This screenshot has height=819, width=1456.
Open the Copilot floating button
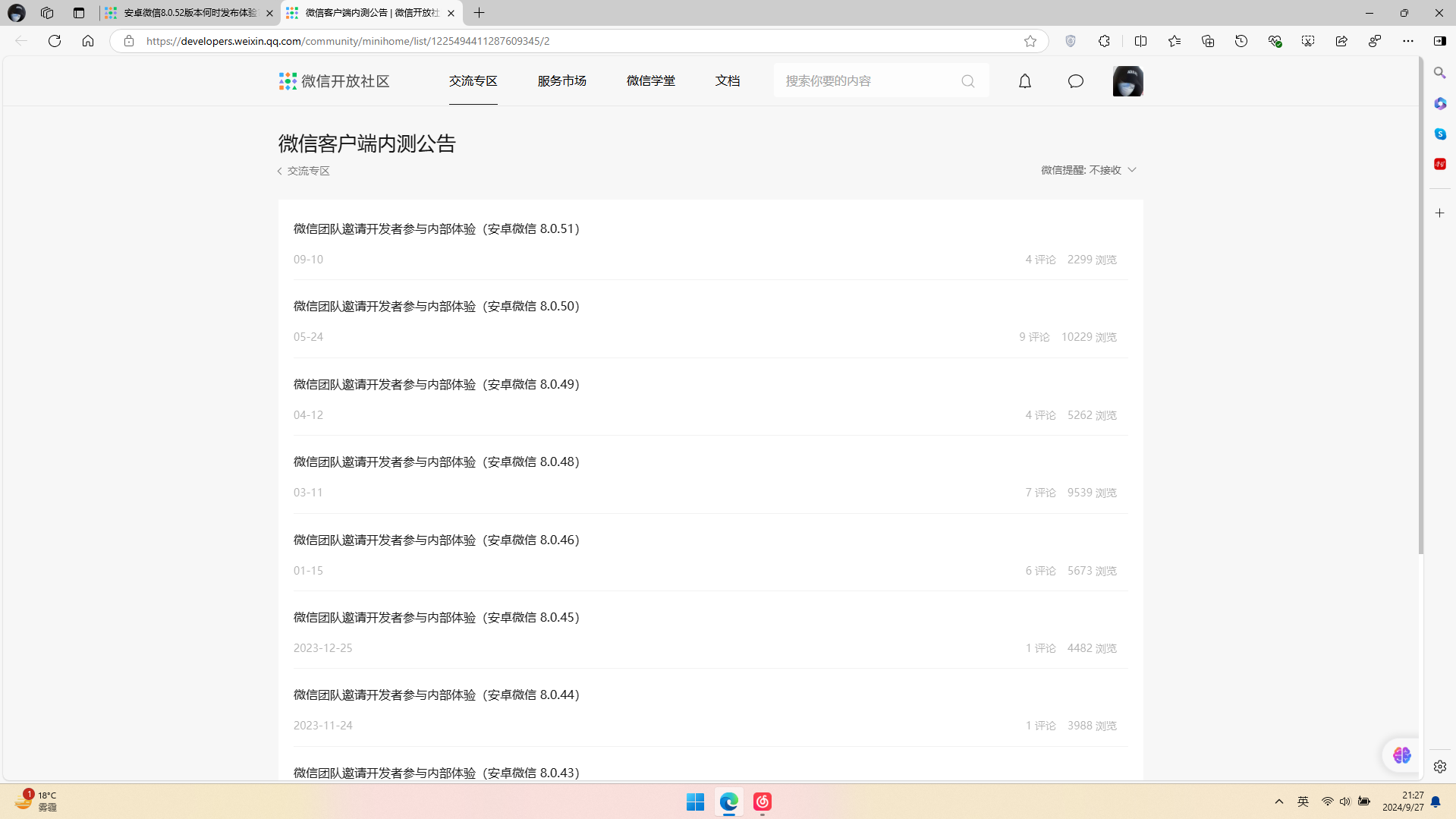[x=1401, y=755]
